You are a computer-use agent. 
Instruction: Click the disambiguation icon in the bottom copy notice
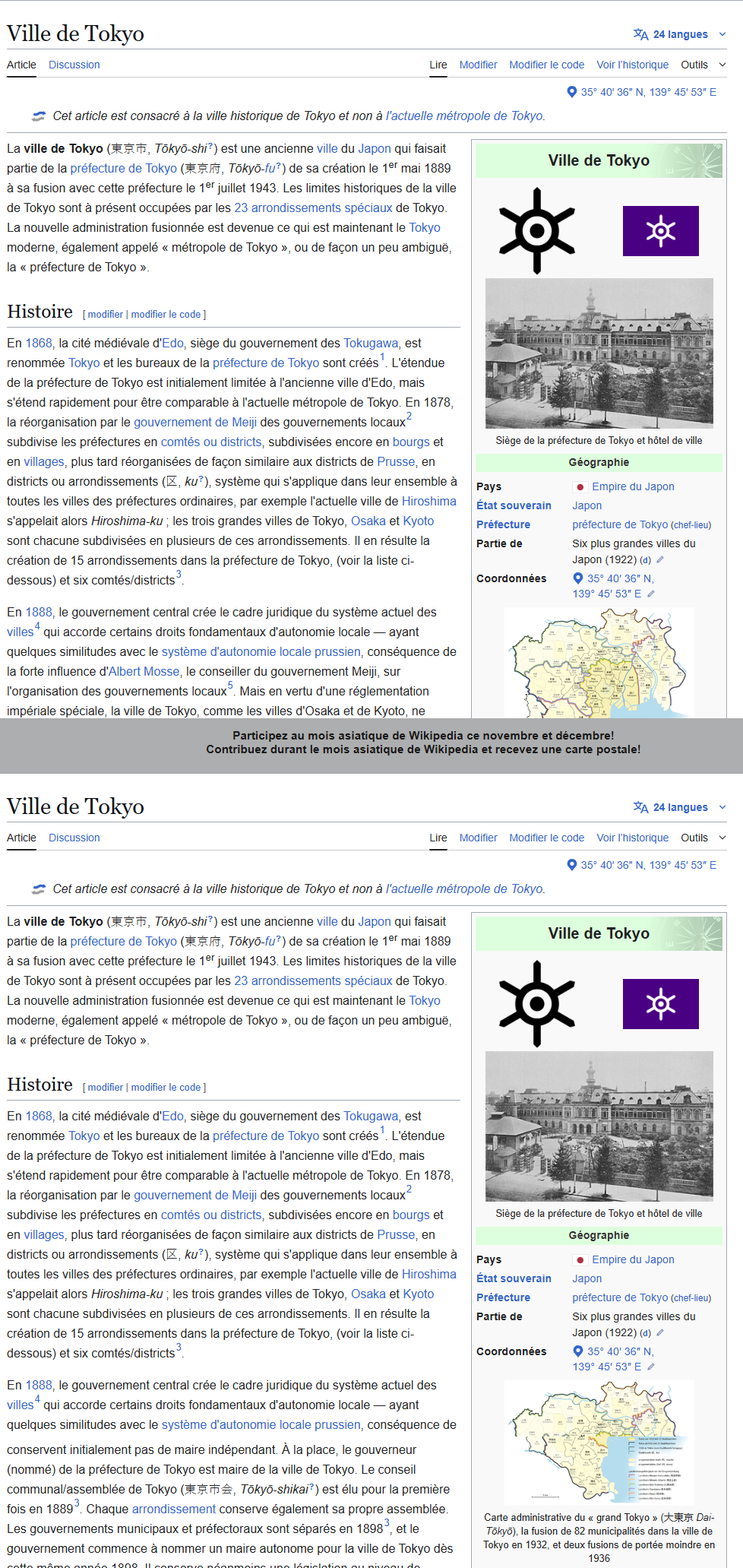(x=38, y=889)
